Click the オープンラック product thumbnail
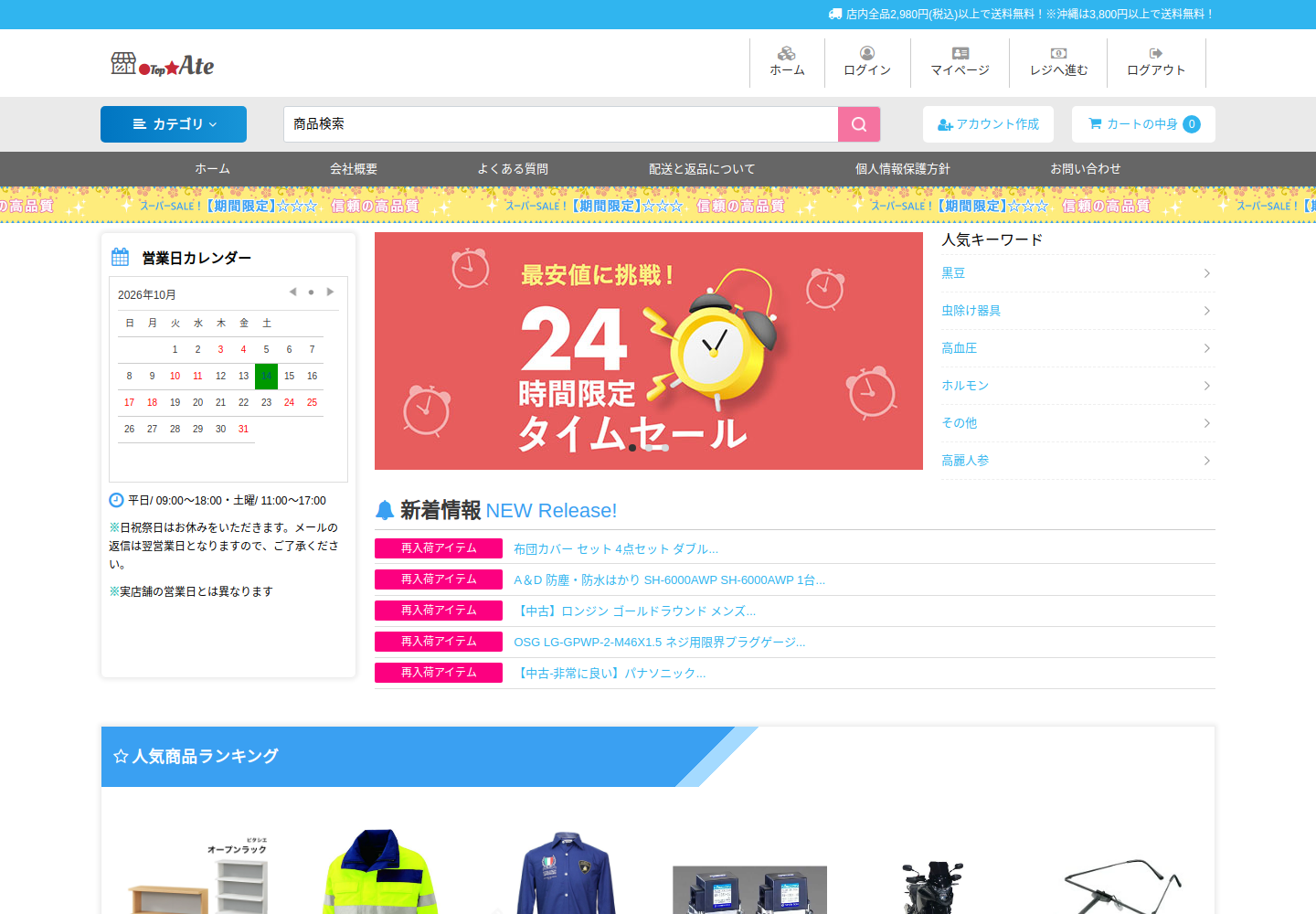Screen dimensions: 1316x914 tap(198, 873)
